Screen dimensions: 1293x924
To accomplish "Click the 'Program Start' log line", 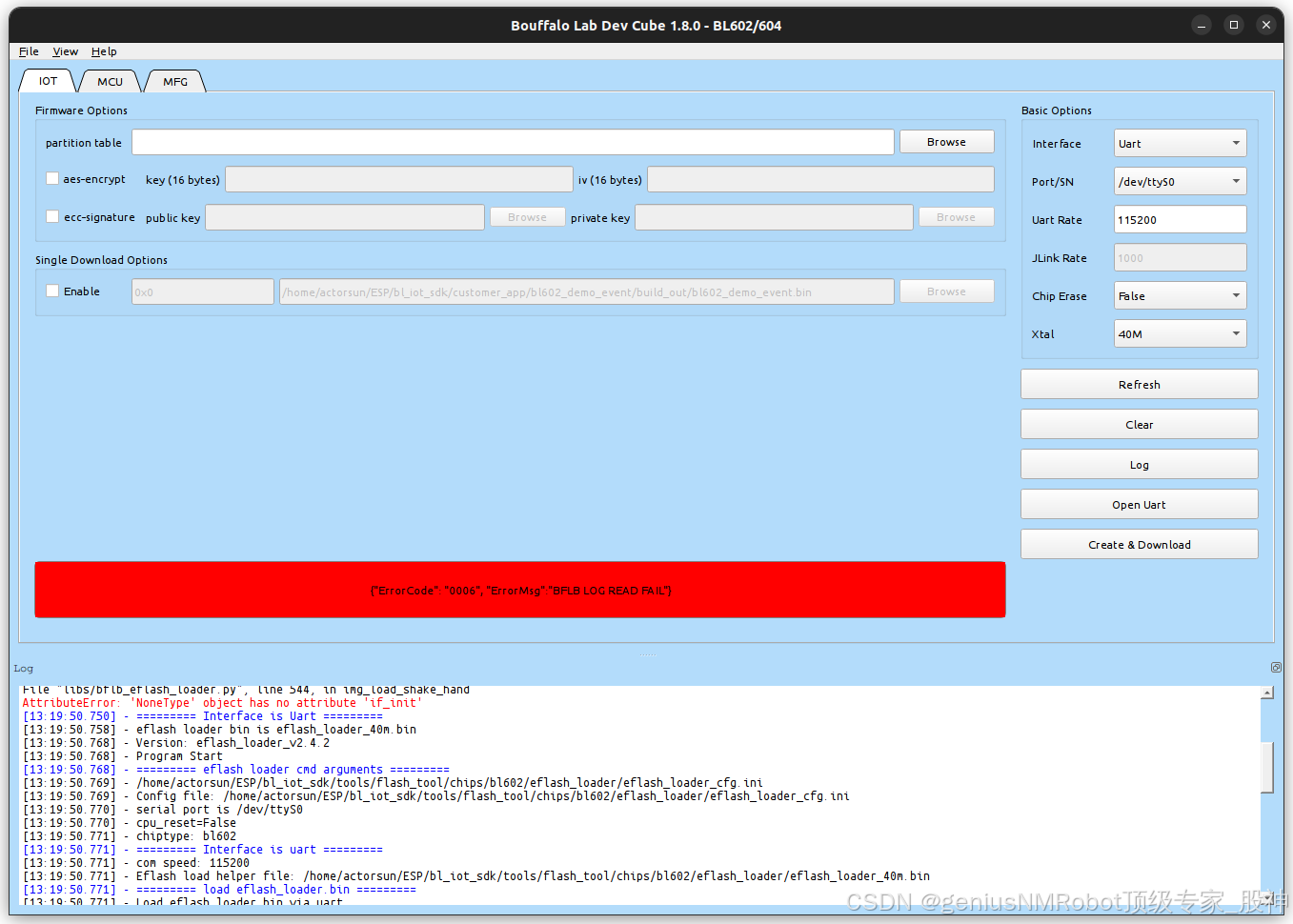I will point(122,756).
